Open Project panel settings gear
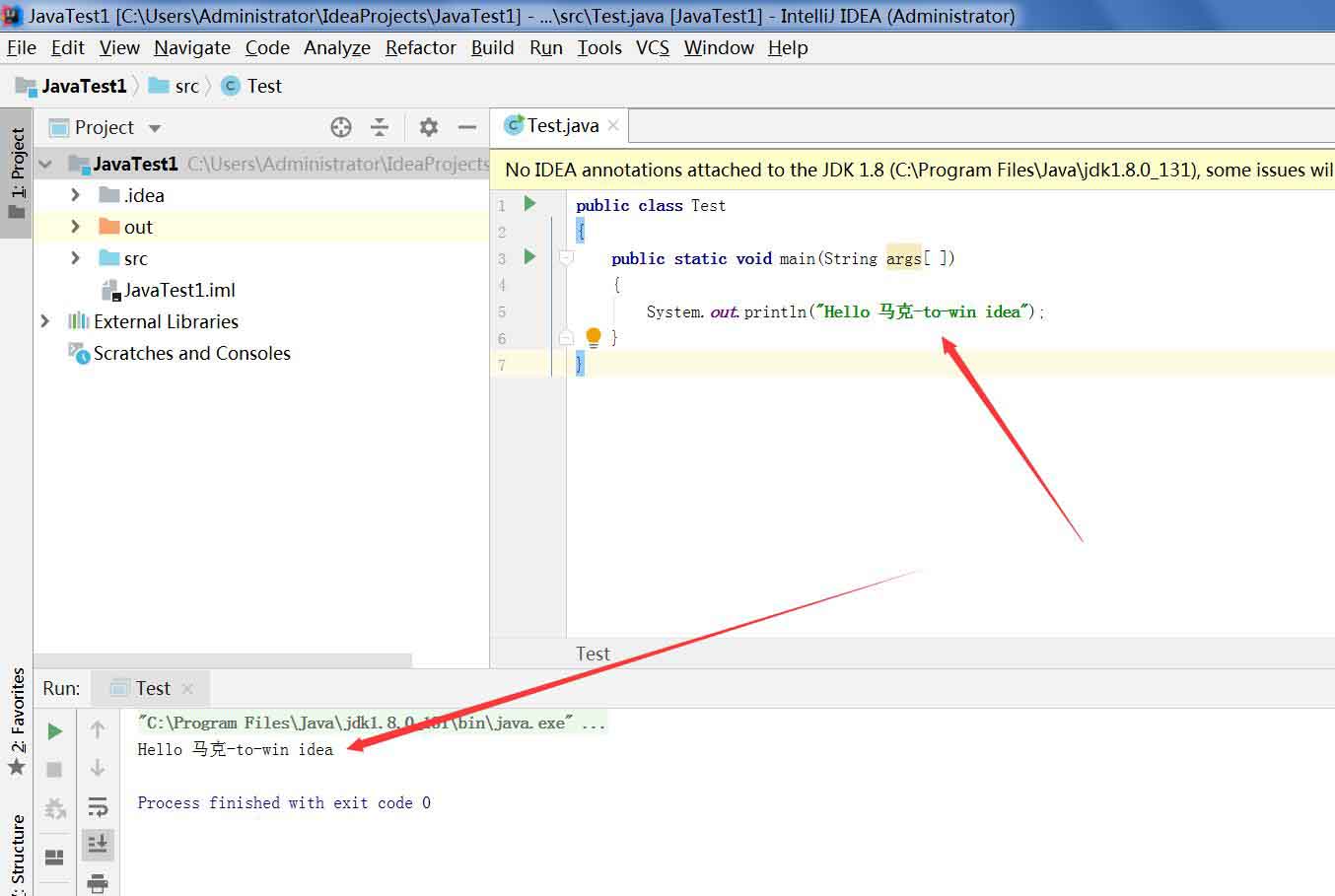Screen dimensions: 1335x896 click(x=428, y=127)
